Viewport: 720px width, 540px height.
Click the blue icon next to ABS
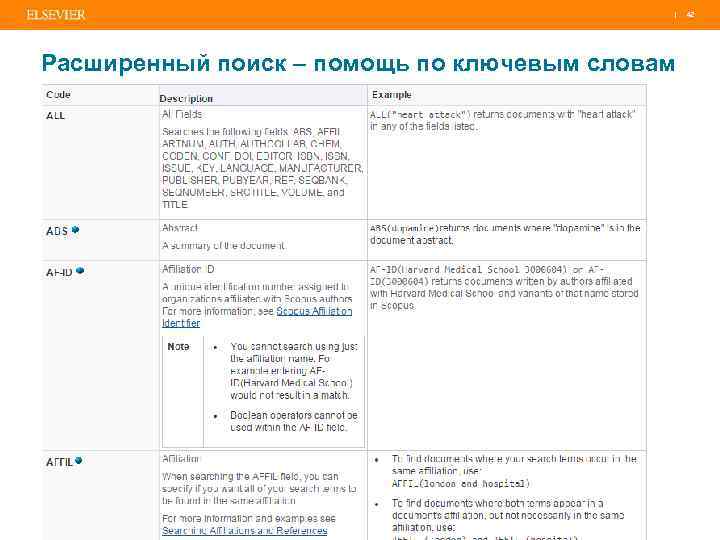[76, 230]
